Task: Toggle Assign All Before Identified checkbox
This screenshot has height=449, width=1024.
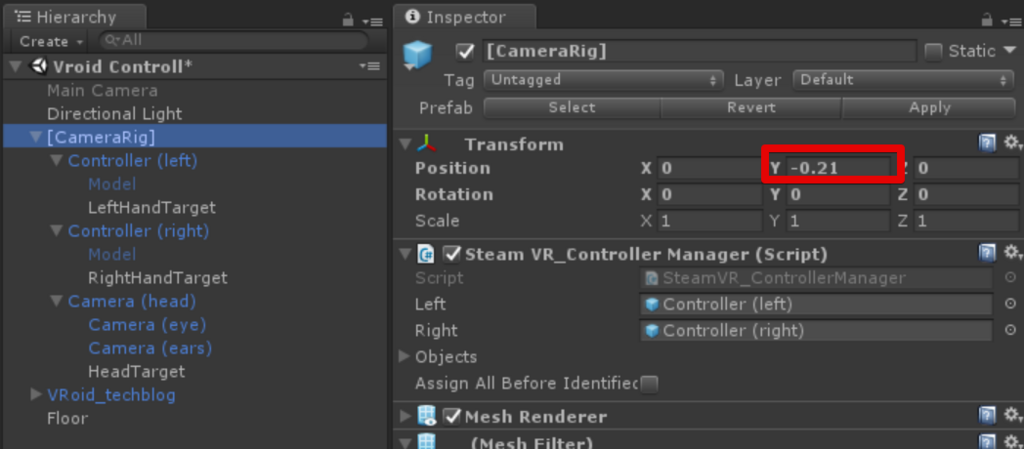Action: (648, 384)
